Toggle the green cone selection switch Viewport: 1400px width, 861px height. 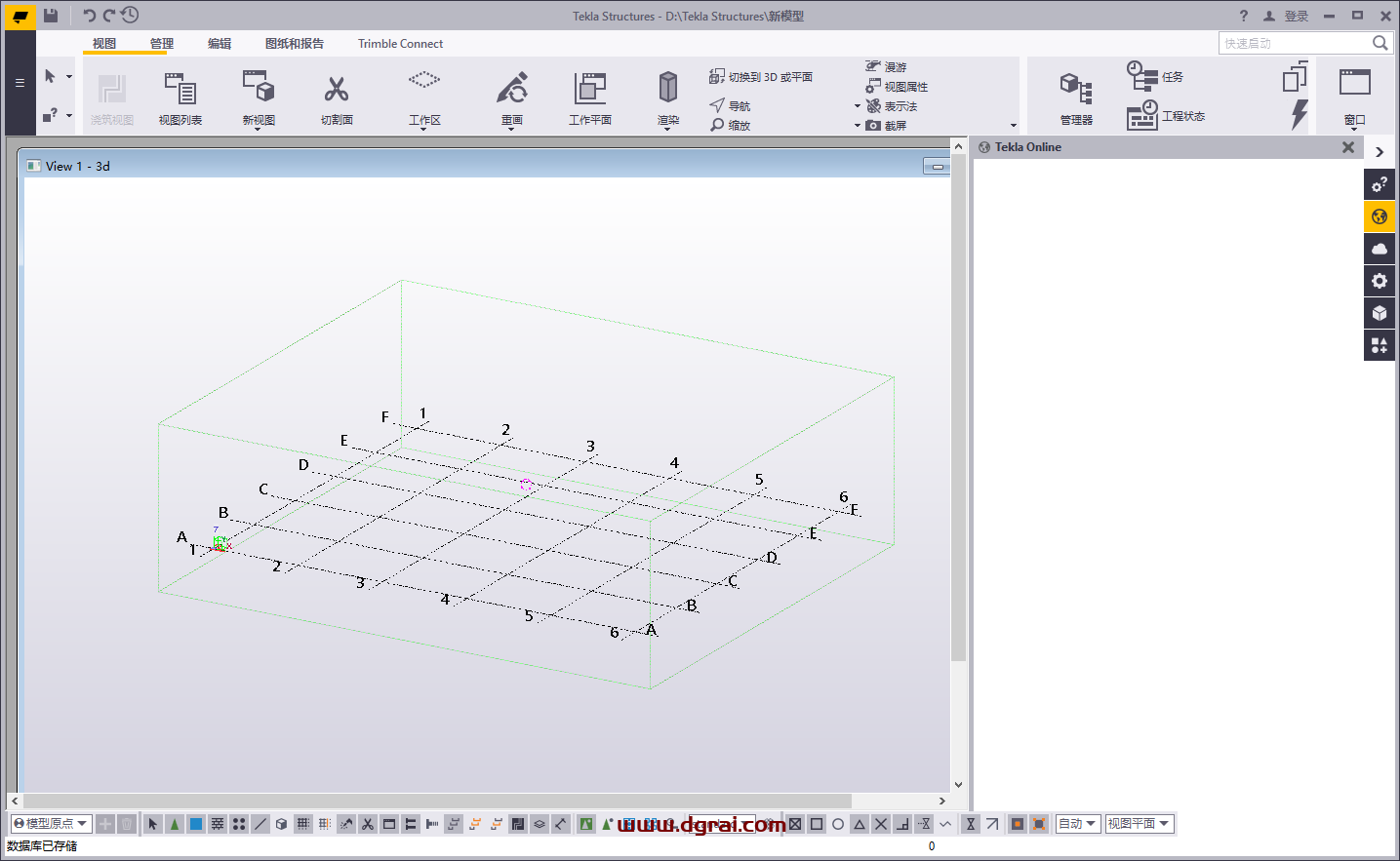point(175,824)
